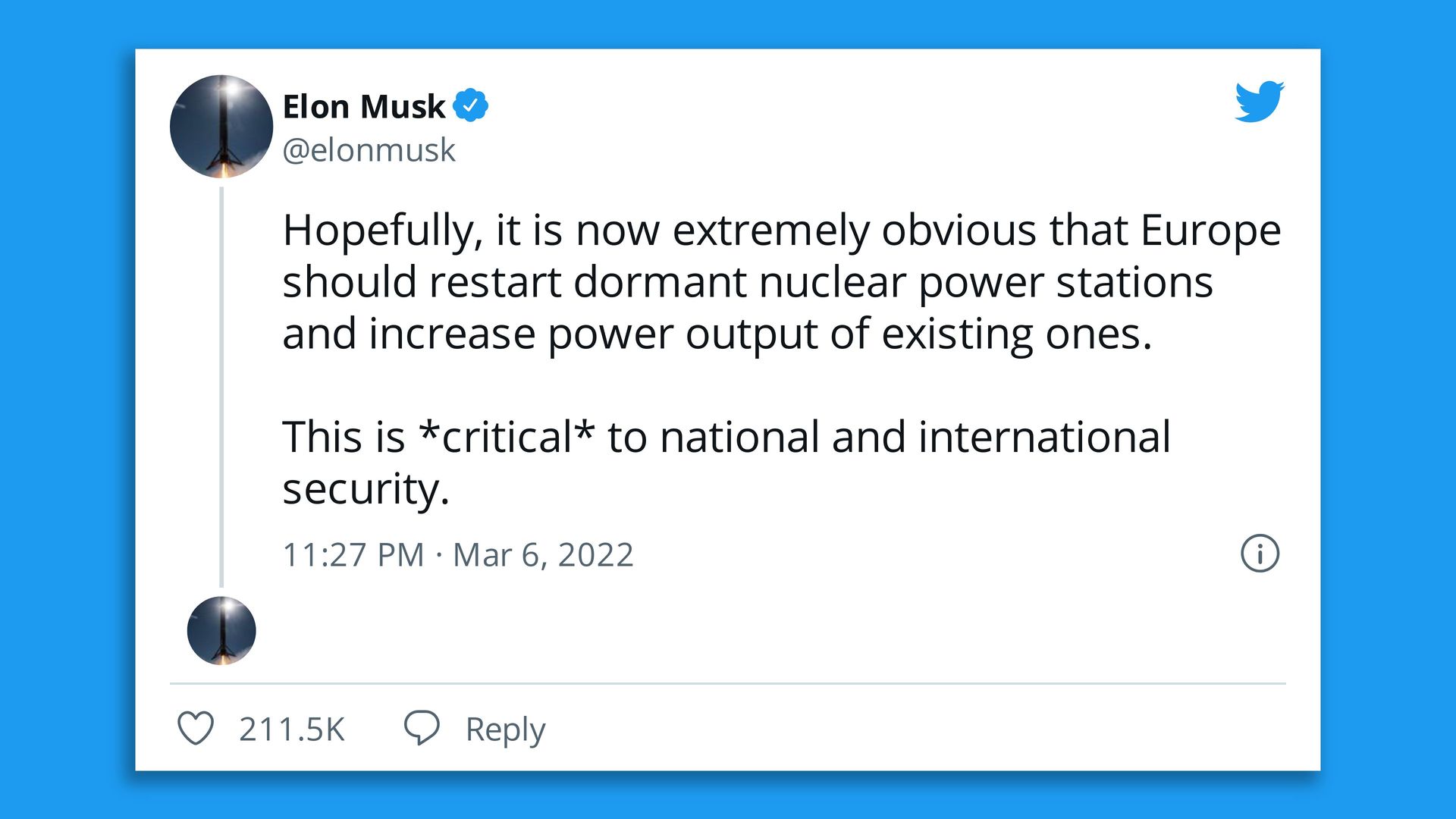1456x819 pixels.
Task: Like the tweet with the heart icon
Action: pos(196,729)
